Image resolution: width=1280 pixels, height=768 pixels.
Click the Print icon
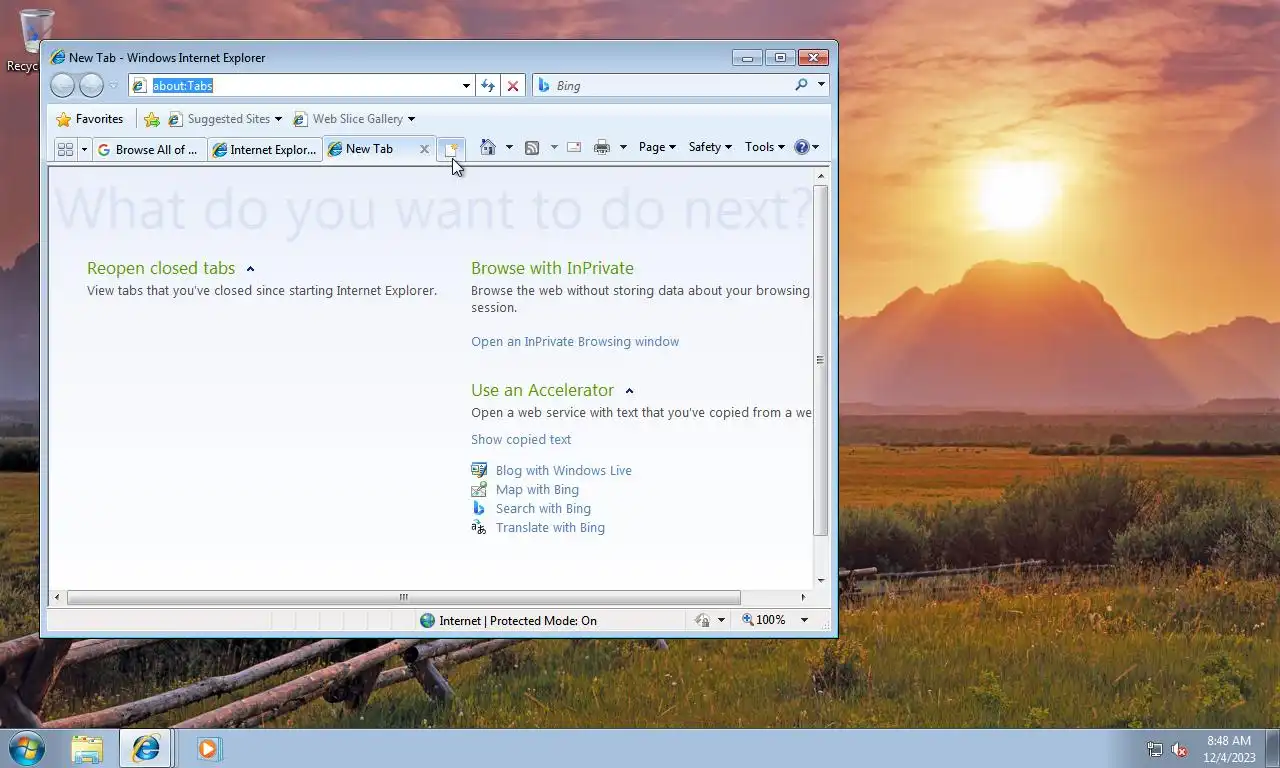point(602,147)
